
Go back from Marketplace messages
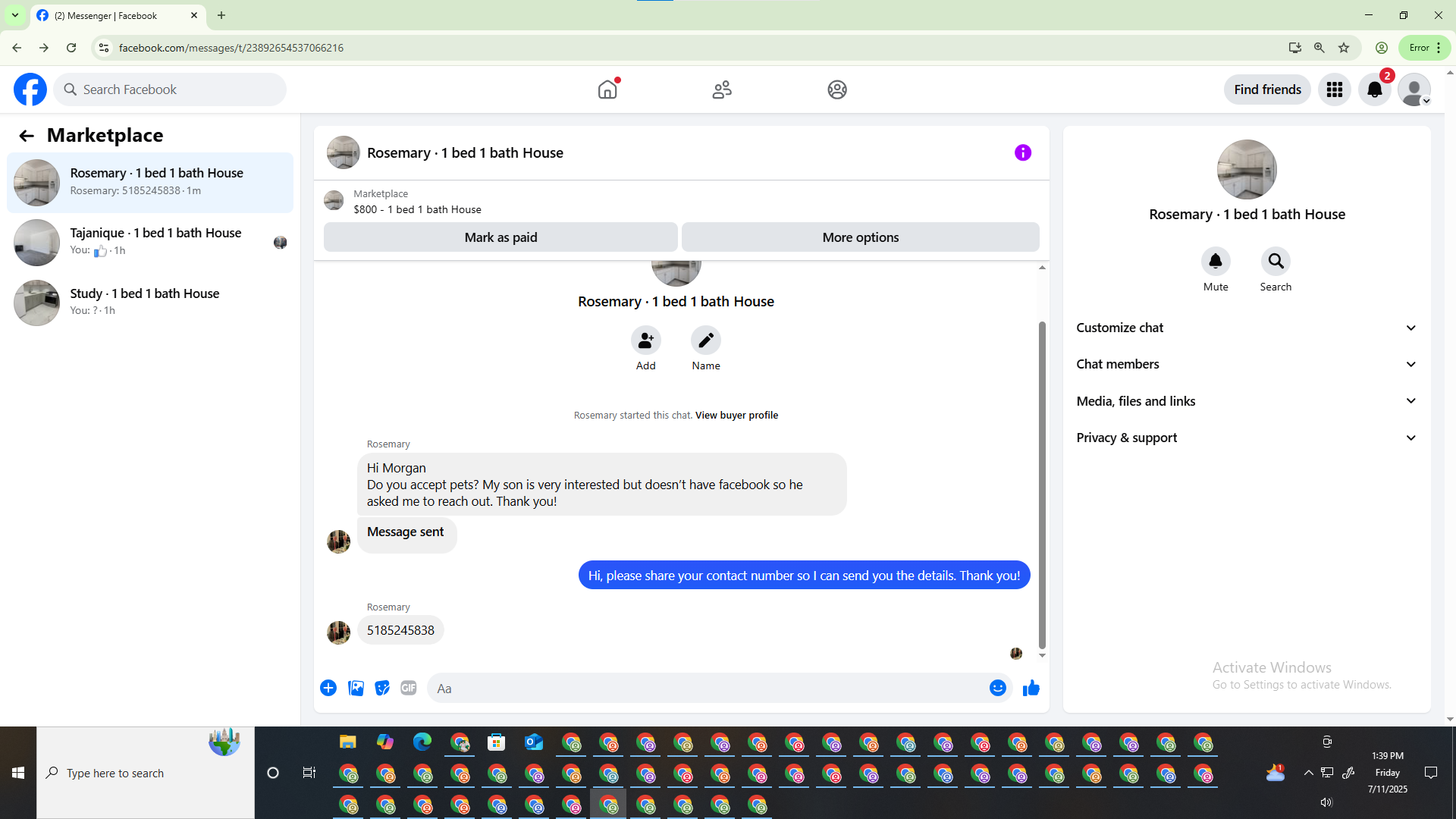point(27,136)
